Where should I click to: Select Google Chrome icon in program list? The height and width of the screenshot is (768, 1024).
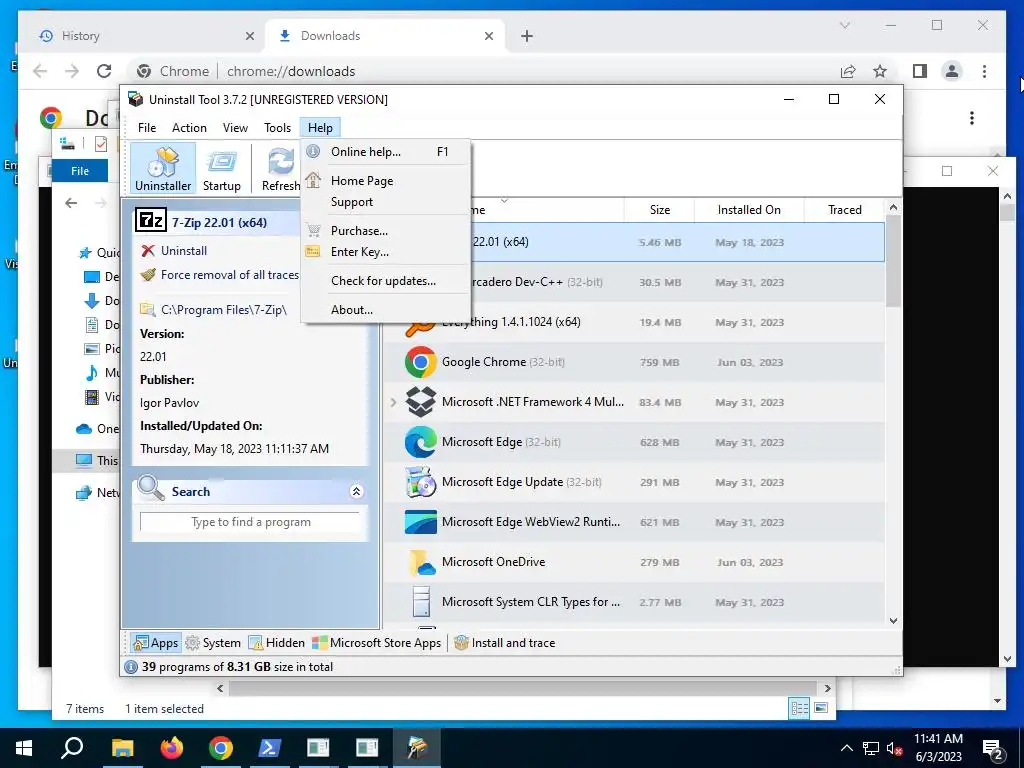[421, 362]
